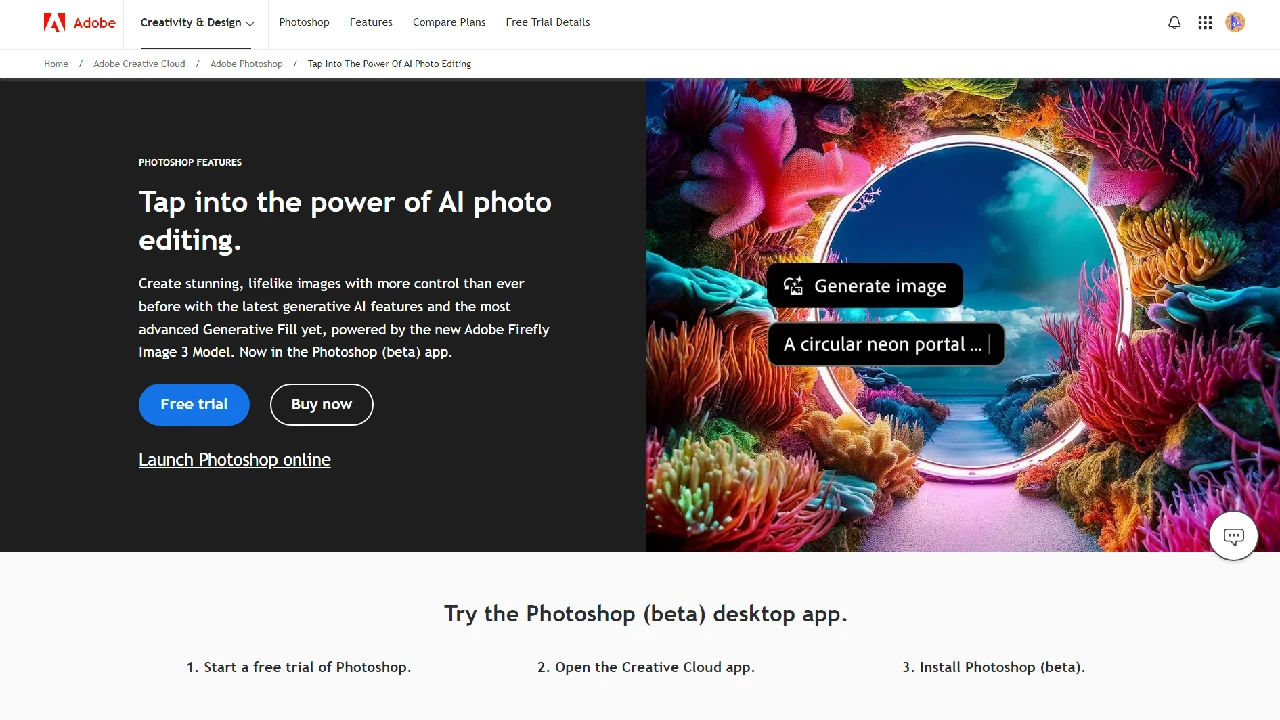
Task: Click the profile avatar
Action: [1235, 22]
